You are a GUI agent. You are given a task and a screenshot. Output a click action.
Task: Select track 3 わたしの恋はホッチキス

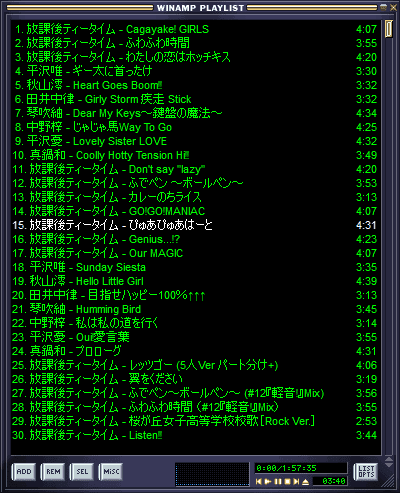click(x=196, y=57)
